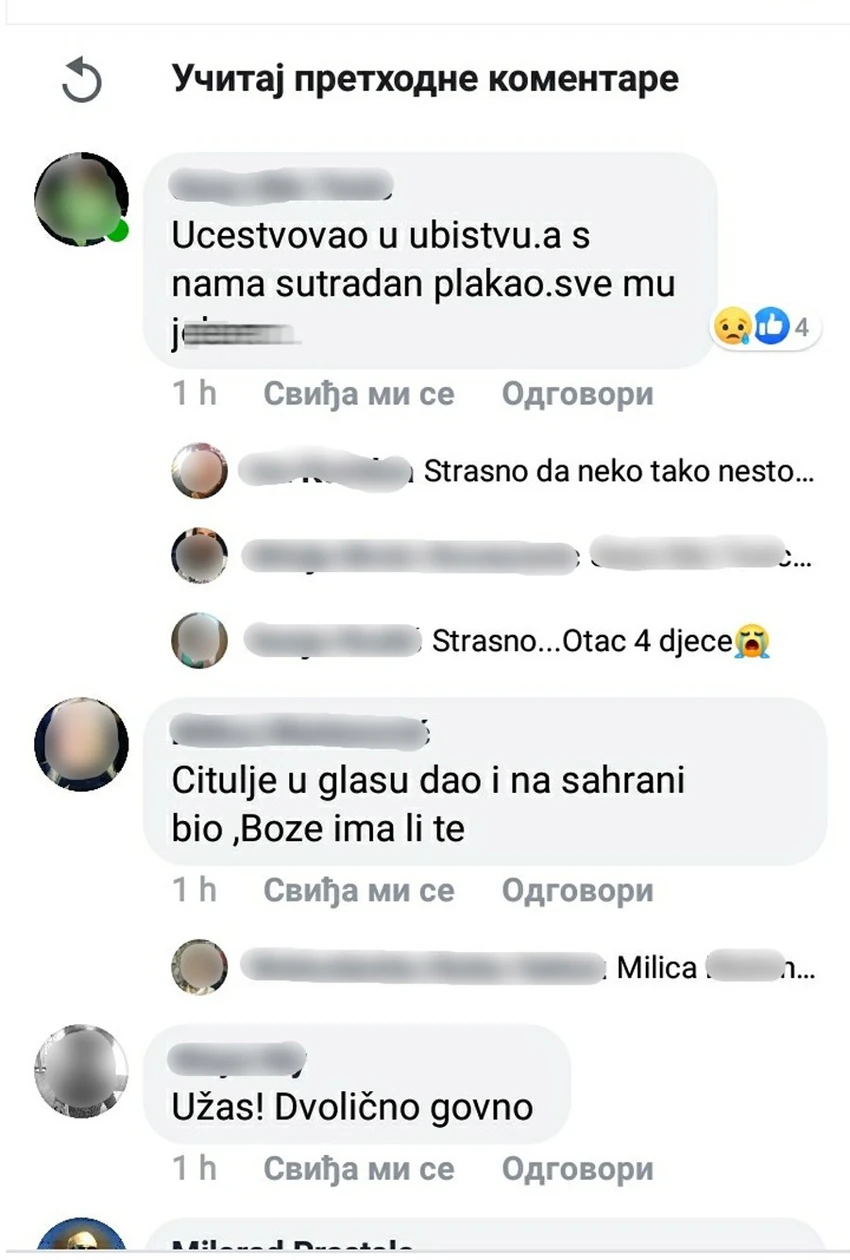Like the 'Citulje u glasu dao' comment
This screenshot has width=850, height=1260.
click(x=358, y=891)
